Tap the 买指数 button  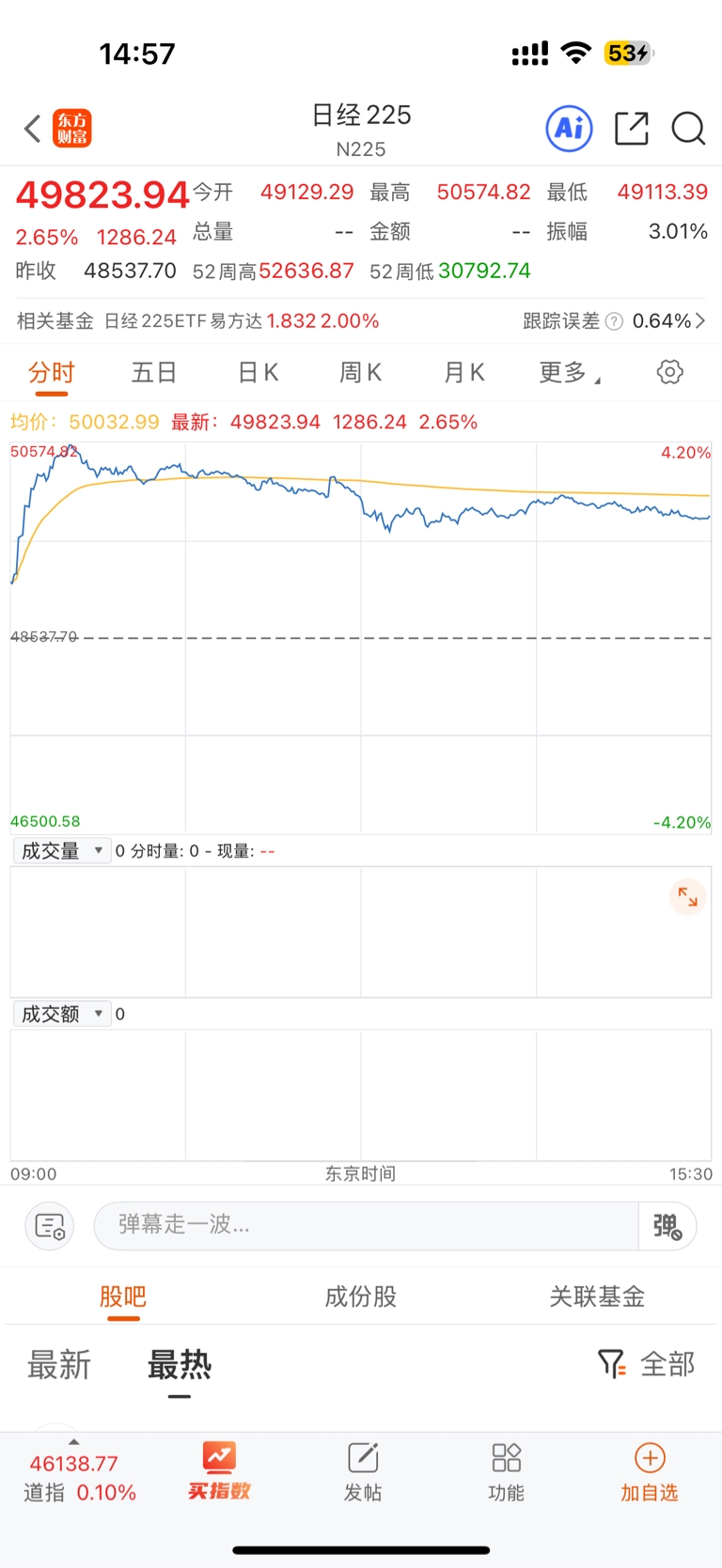(219, 1471)
